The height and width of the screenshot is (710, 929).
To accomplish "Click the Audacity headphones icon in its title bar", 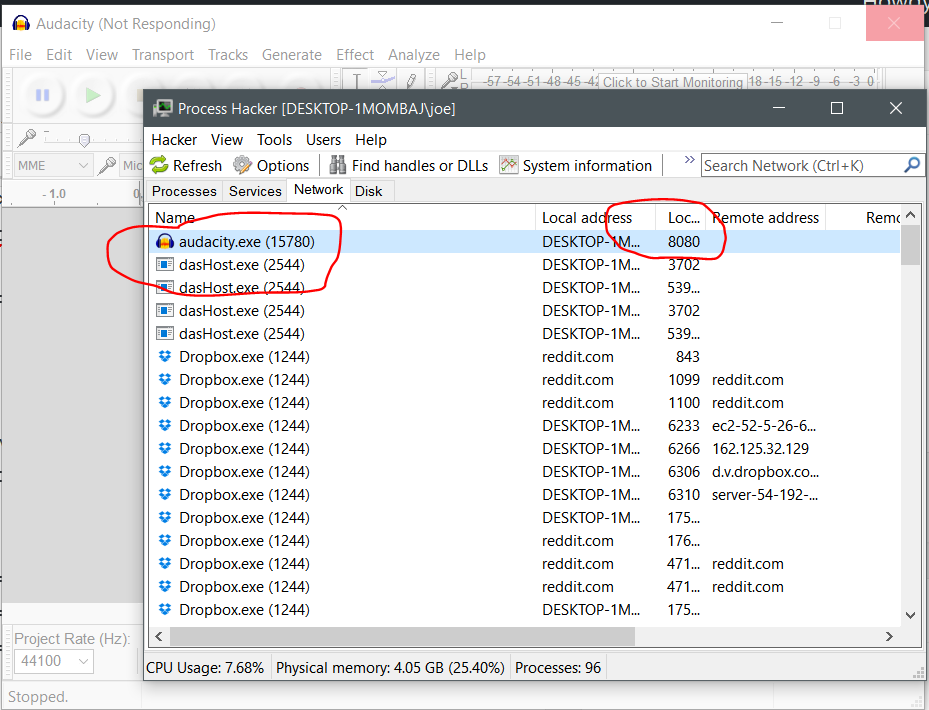I will [21, 24].
